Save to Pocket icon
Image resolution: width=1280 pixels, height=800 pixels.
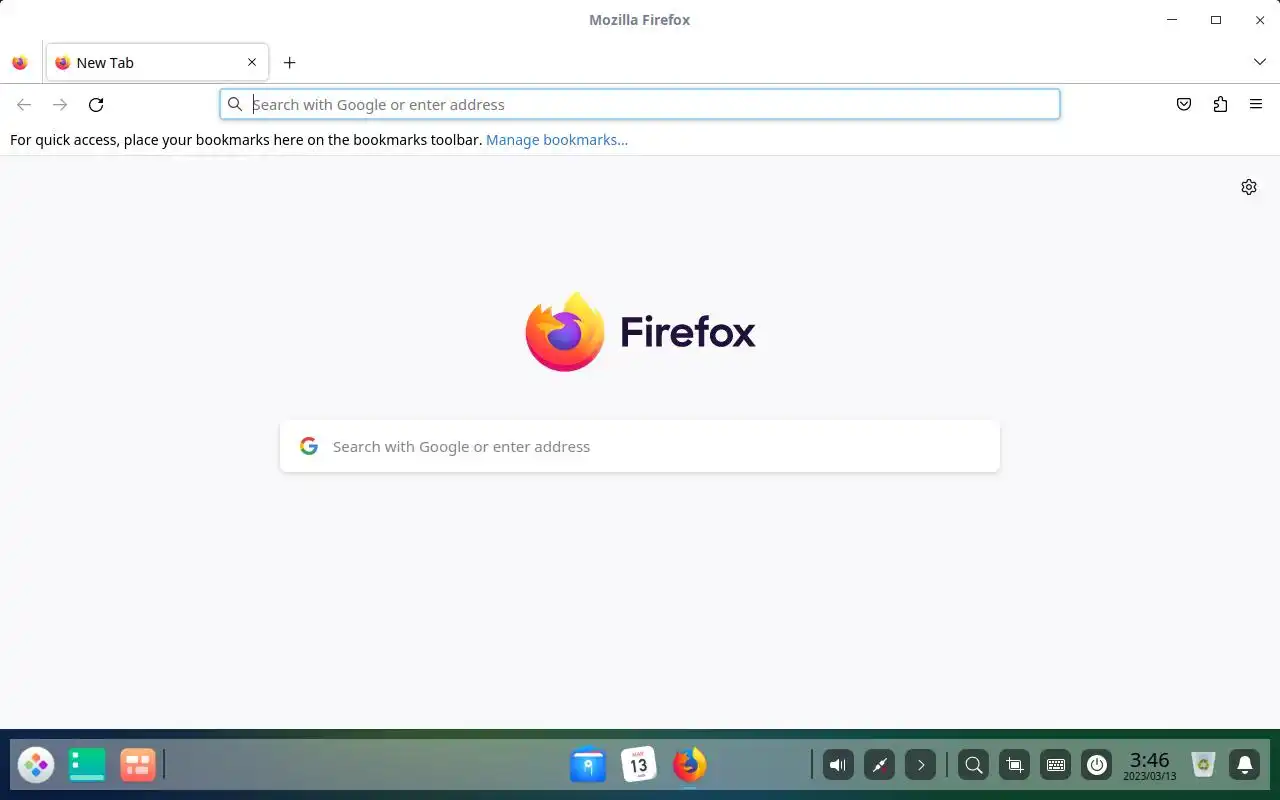click(x=1184, y=104)
